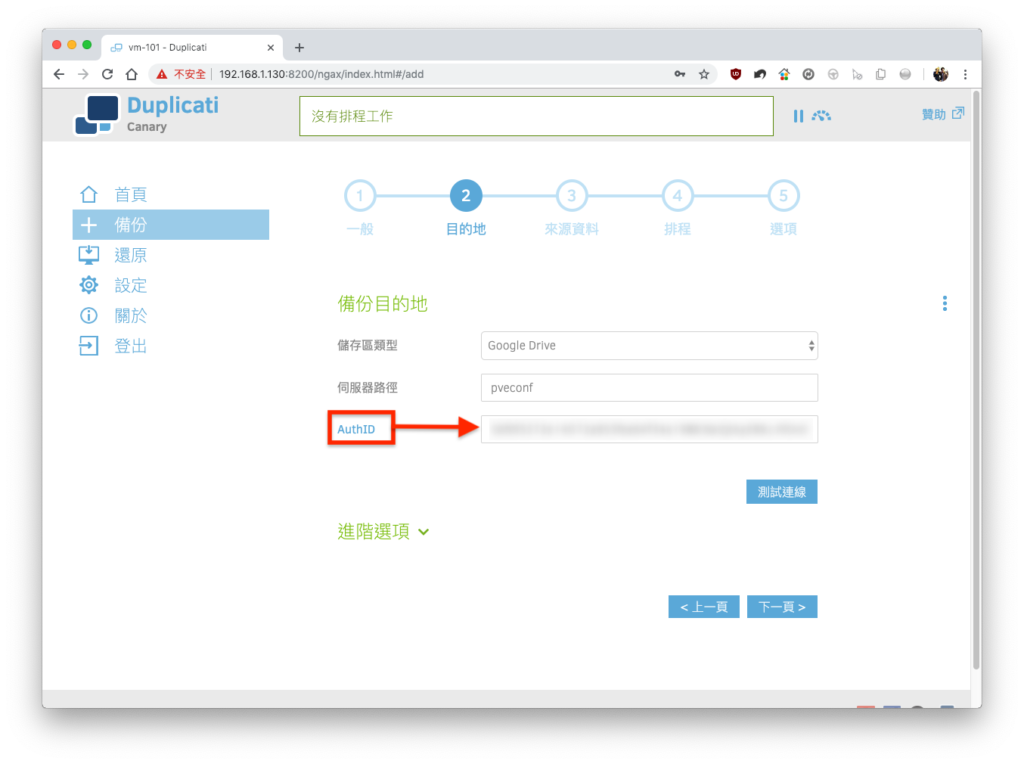Click the AuthID link
Viewport: 1024px width, 764px height.
[x=356, y=429]
